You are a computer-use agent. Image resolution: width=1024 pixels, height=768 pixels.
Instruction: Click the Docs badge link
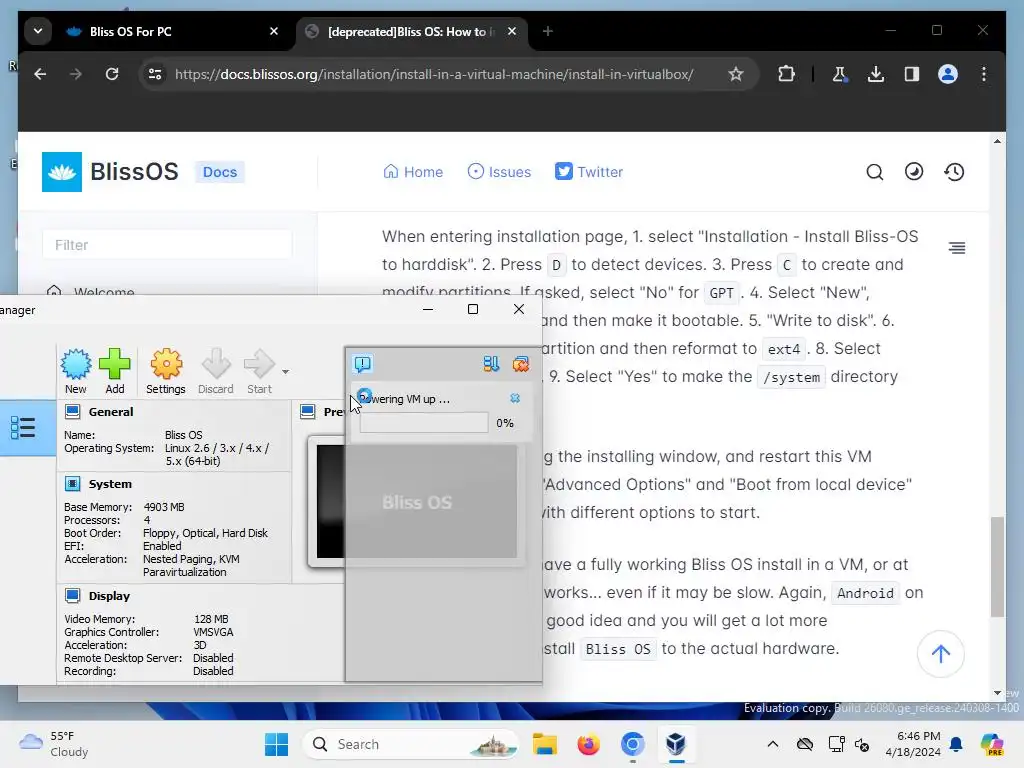point(219,172)
